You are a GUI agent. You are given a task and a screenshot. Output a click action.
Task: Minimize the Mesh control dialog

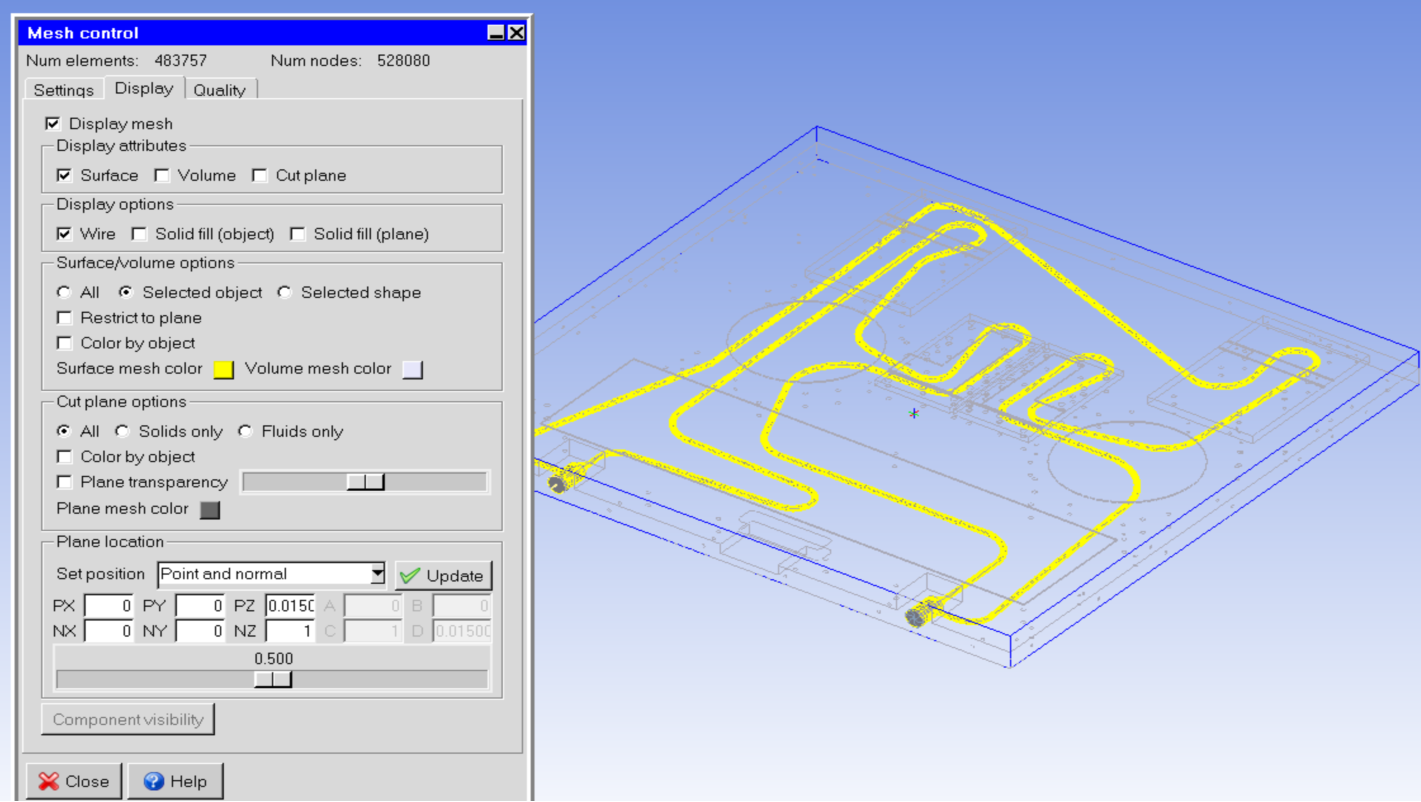pyautogui.click(x=496, y=33)
